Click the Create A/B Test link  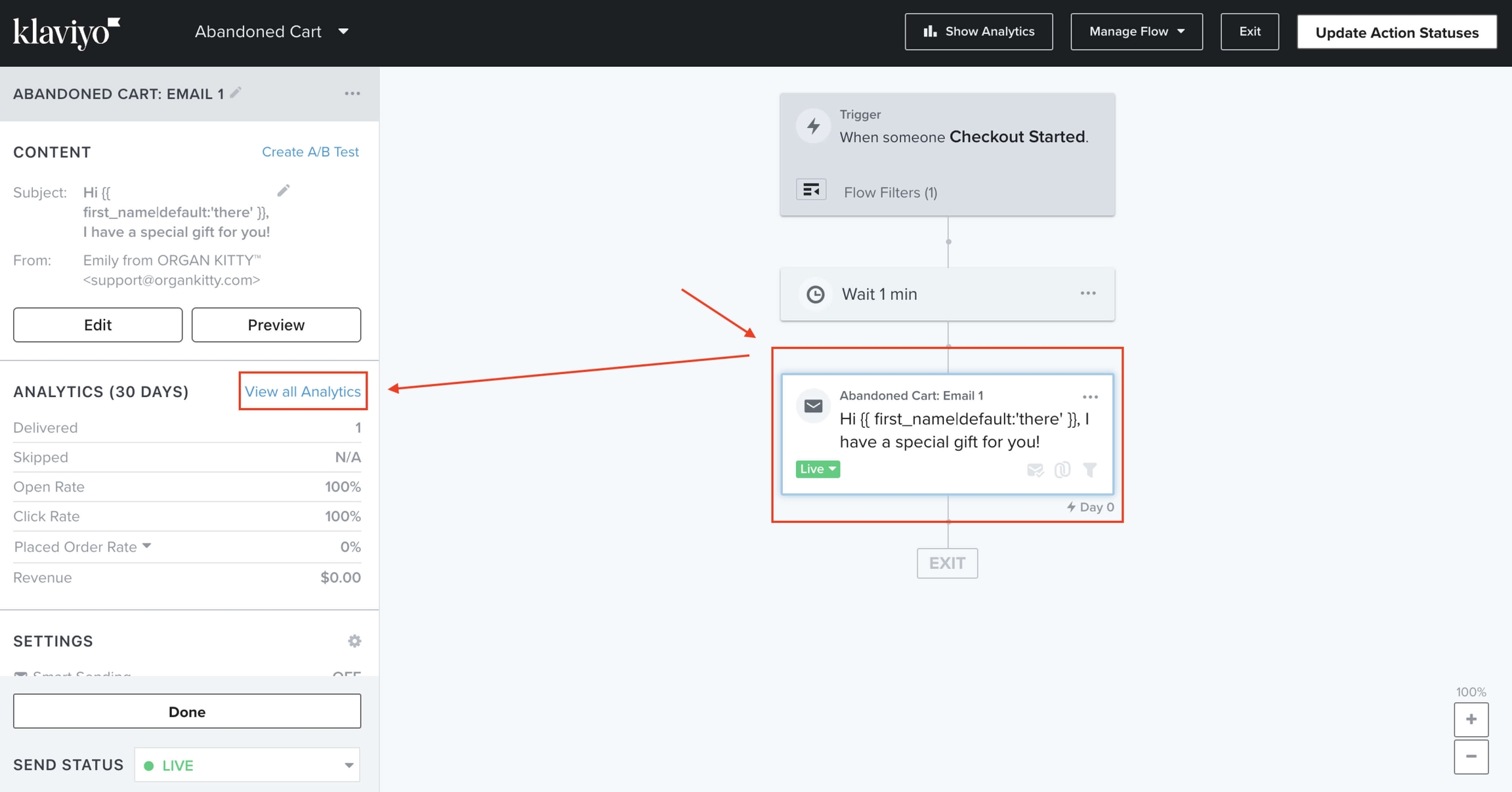(310, 152)
